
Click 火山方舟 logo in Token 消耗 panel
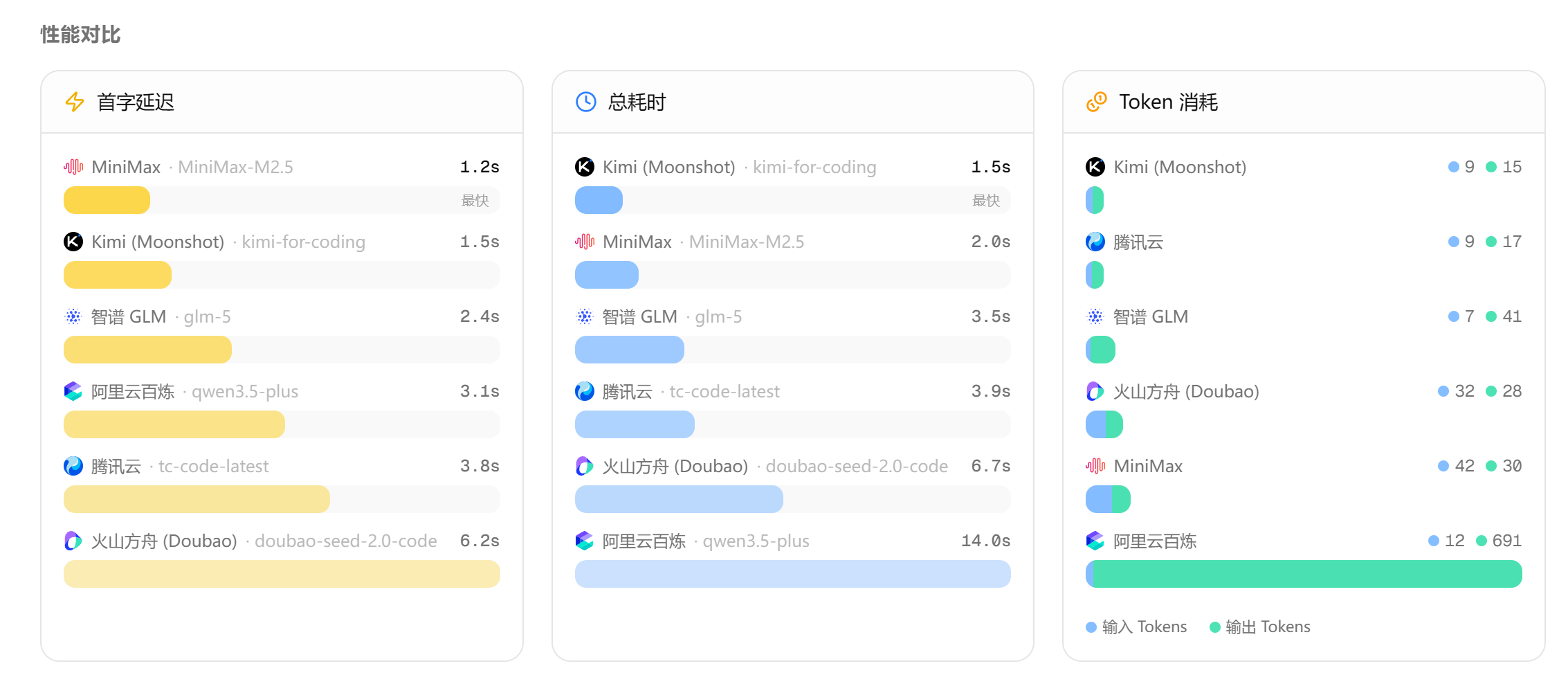tap(1095, 391)
